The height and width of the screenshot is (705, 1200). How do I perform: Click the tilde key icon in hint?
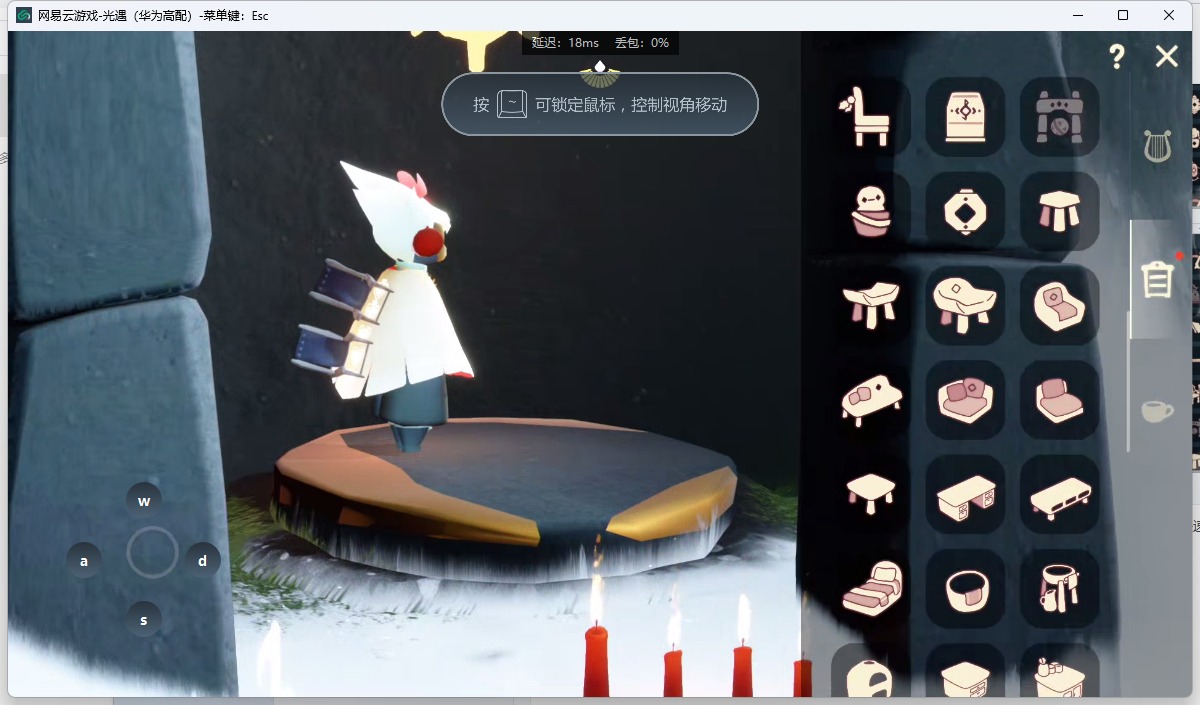512,104
